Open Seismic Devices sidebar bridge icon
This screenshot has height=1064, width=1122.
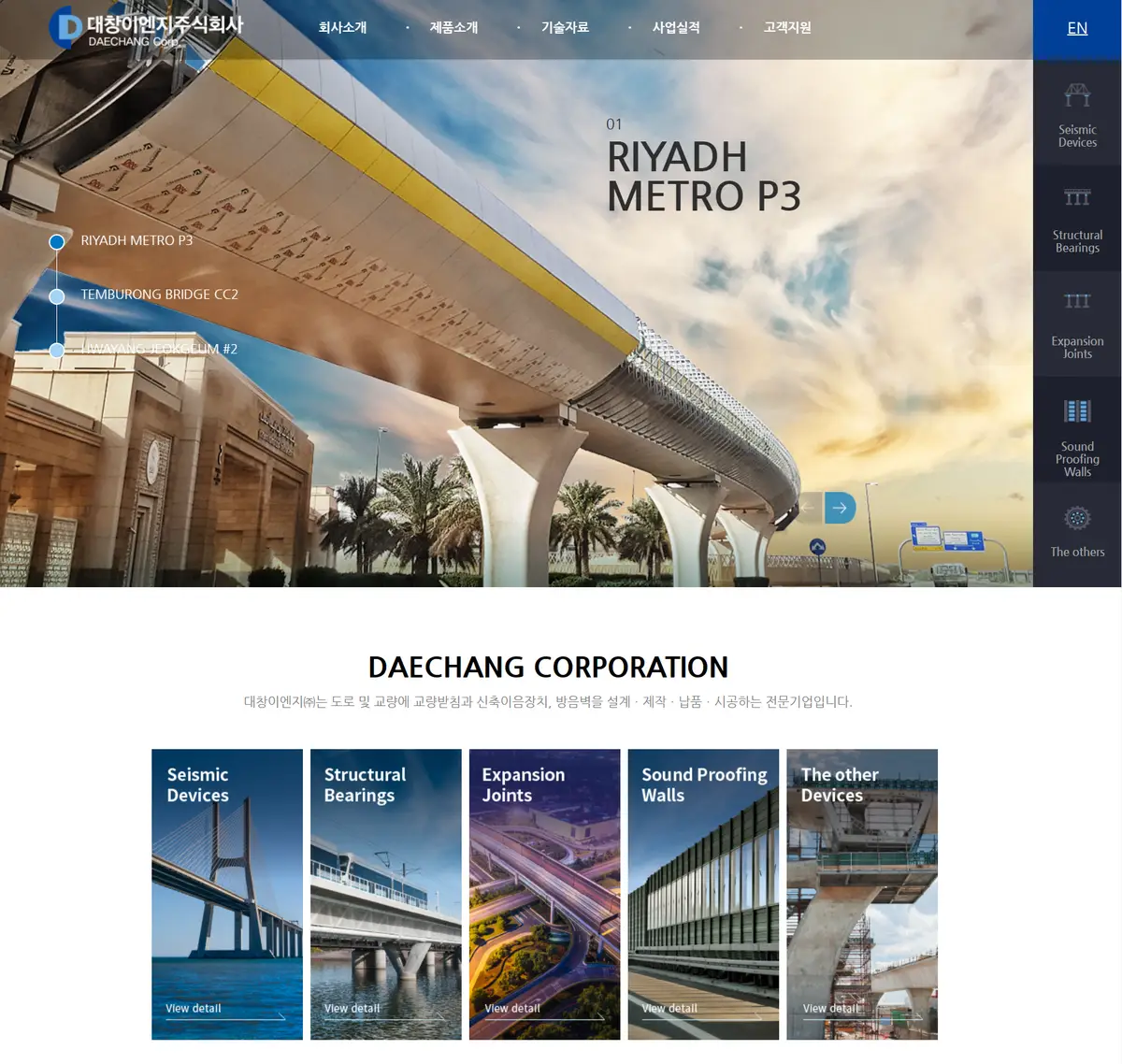[x=1077, y=95]
